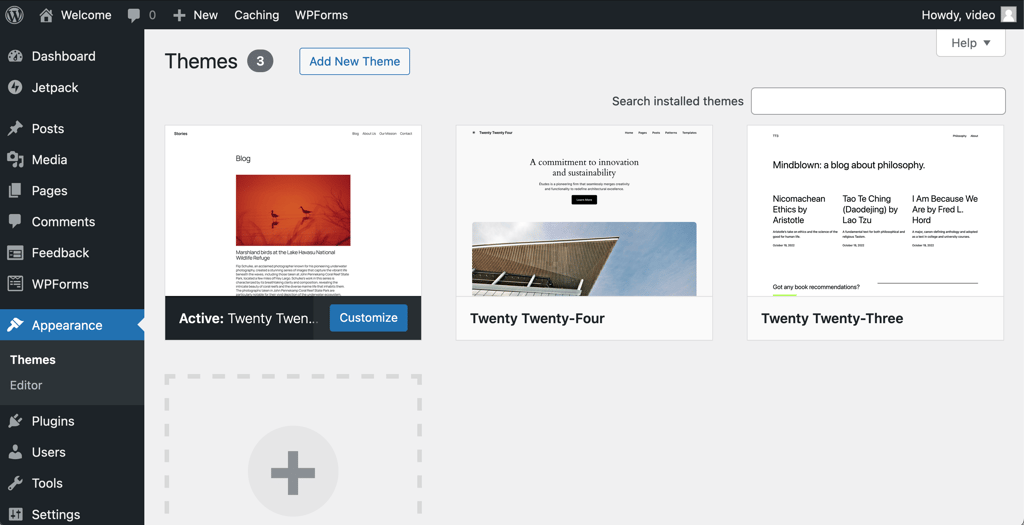
Task: Click the Users person icon
Action: coord(15,452)
